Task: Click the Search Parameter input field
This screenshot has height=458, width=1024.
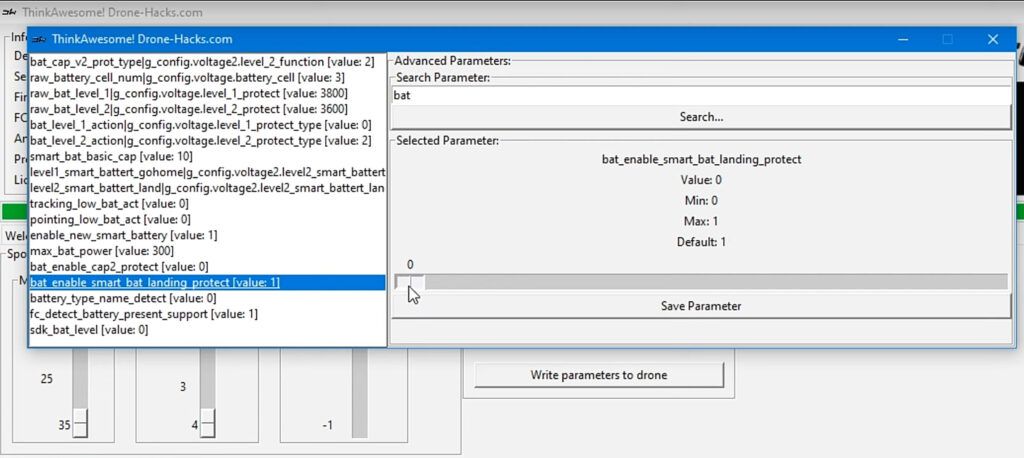Action: click(x=701, y=95)
